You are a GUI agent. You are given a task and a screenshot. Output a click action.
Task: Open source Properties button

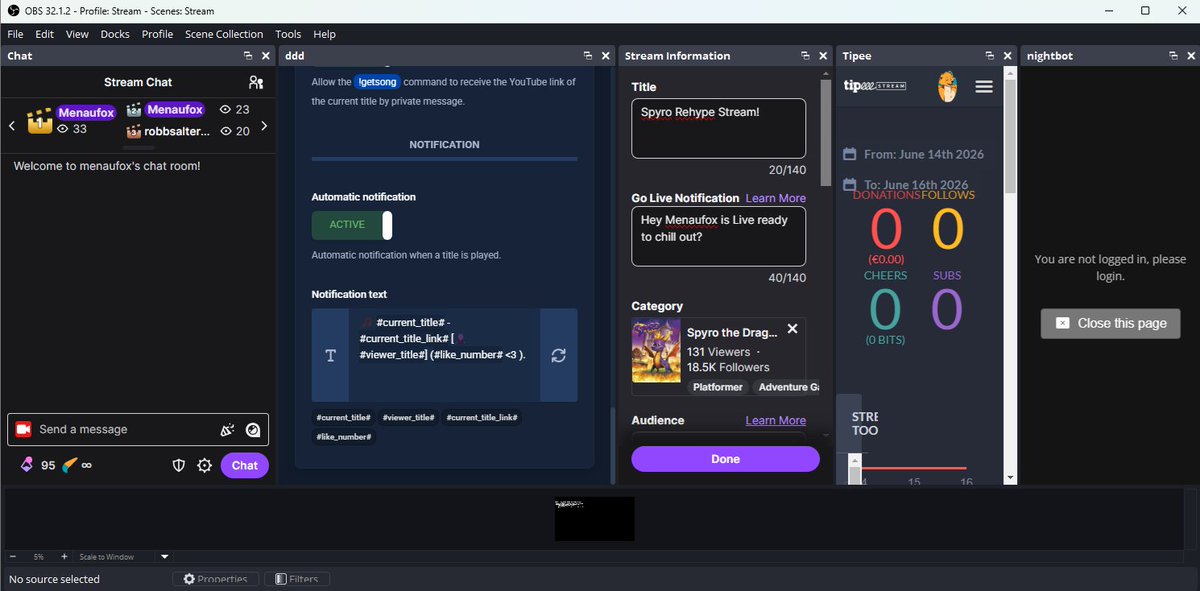(x=216, y=579)
